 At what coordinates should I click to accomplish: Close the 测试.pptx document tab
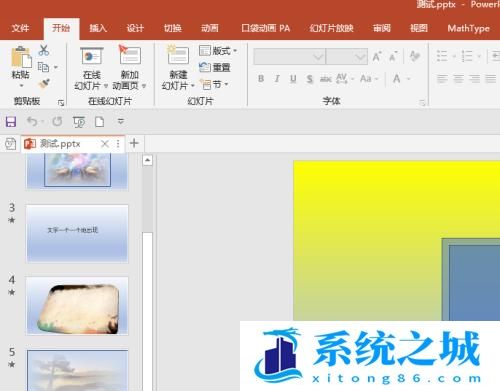(x=105, y=144)
